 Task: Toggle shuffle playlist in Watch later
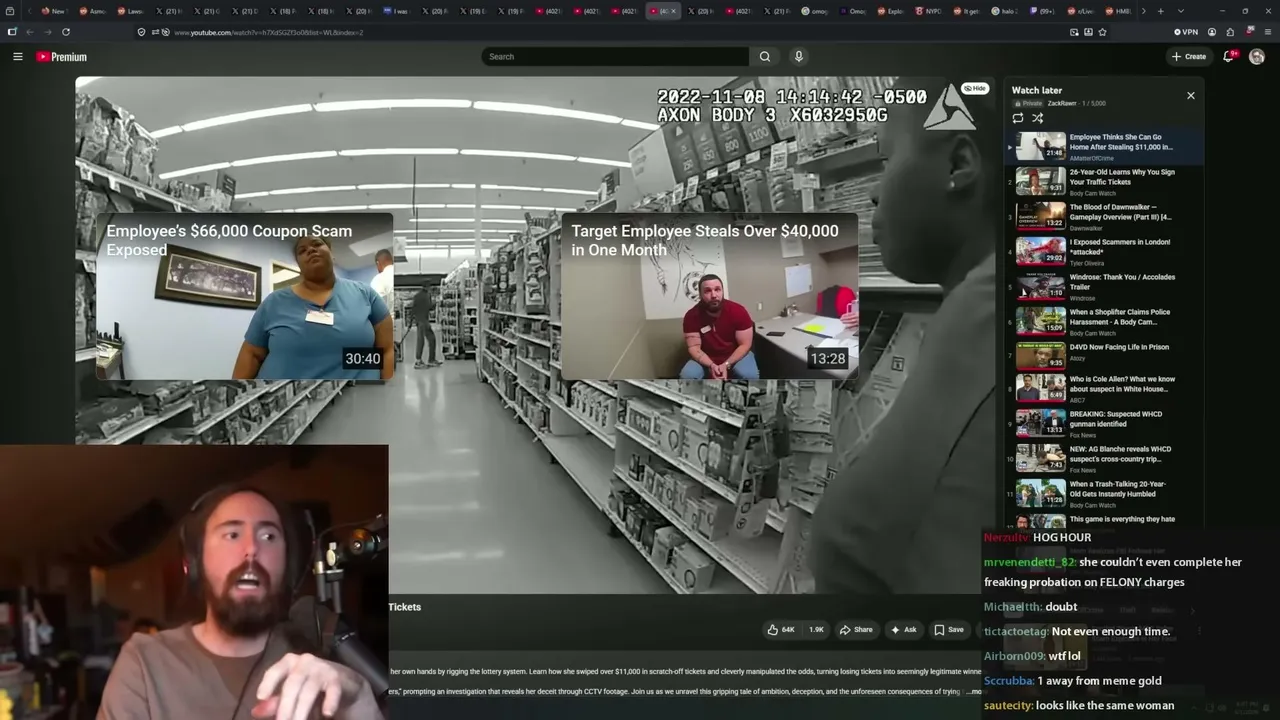(x=1038, y=118)
